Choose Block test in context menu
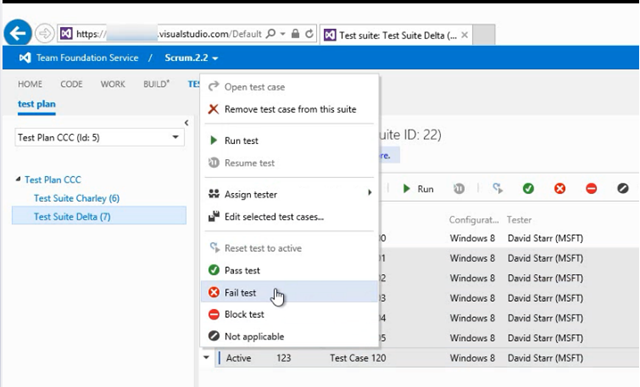Screen dimensions: 640x387 [289, 314]
